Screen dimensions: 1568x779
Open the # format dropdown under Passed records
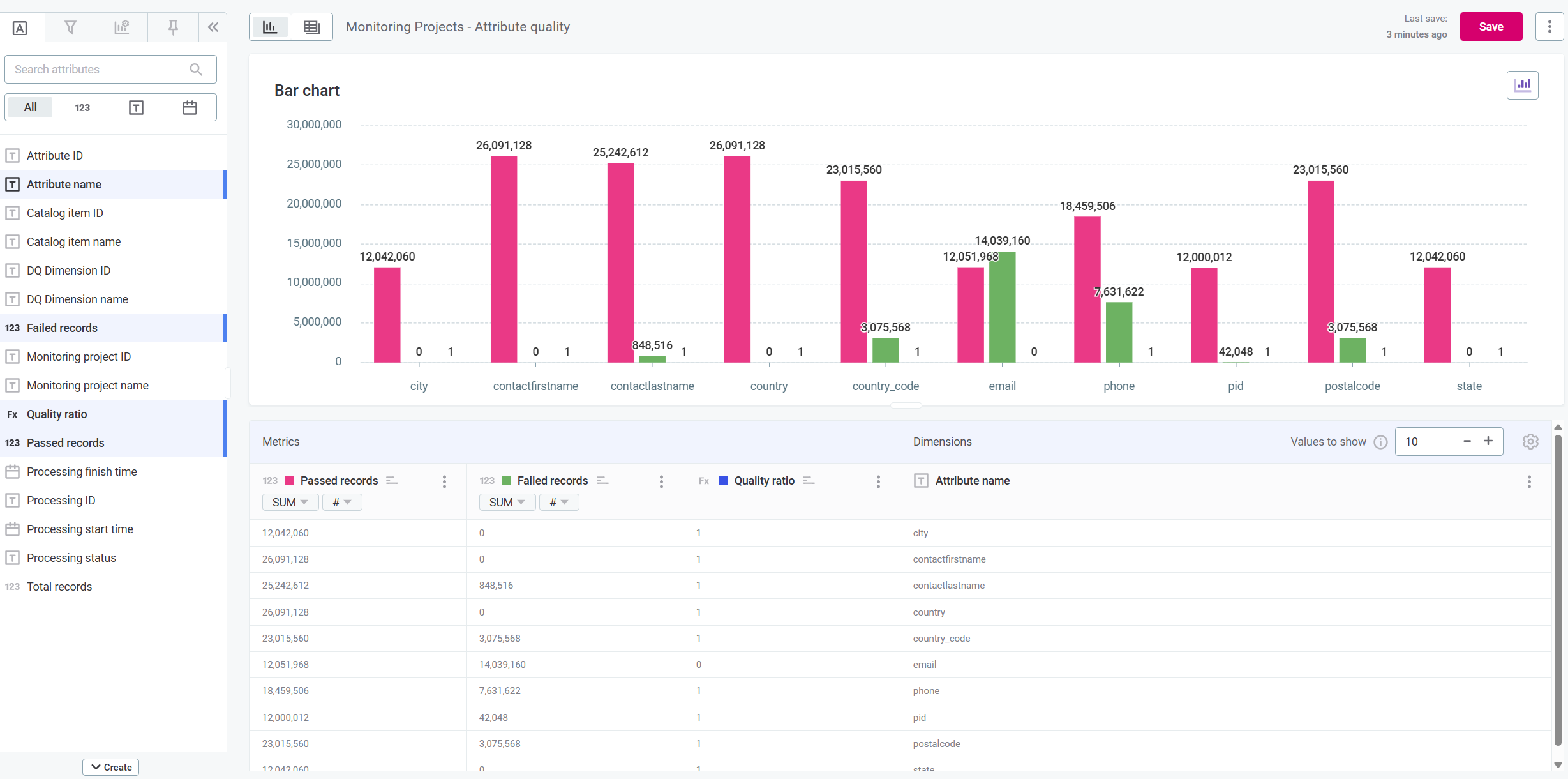pos(342,502)
